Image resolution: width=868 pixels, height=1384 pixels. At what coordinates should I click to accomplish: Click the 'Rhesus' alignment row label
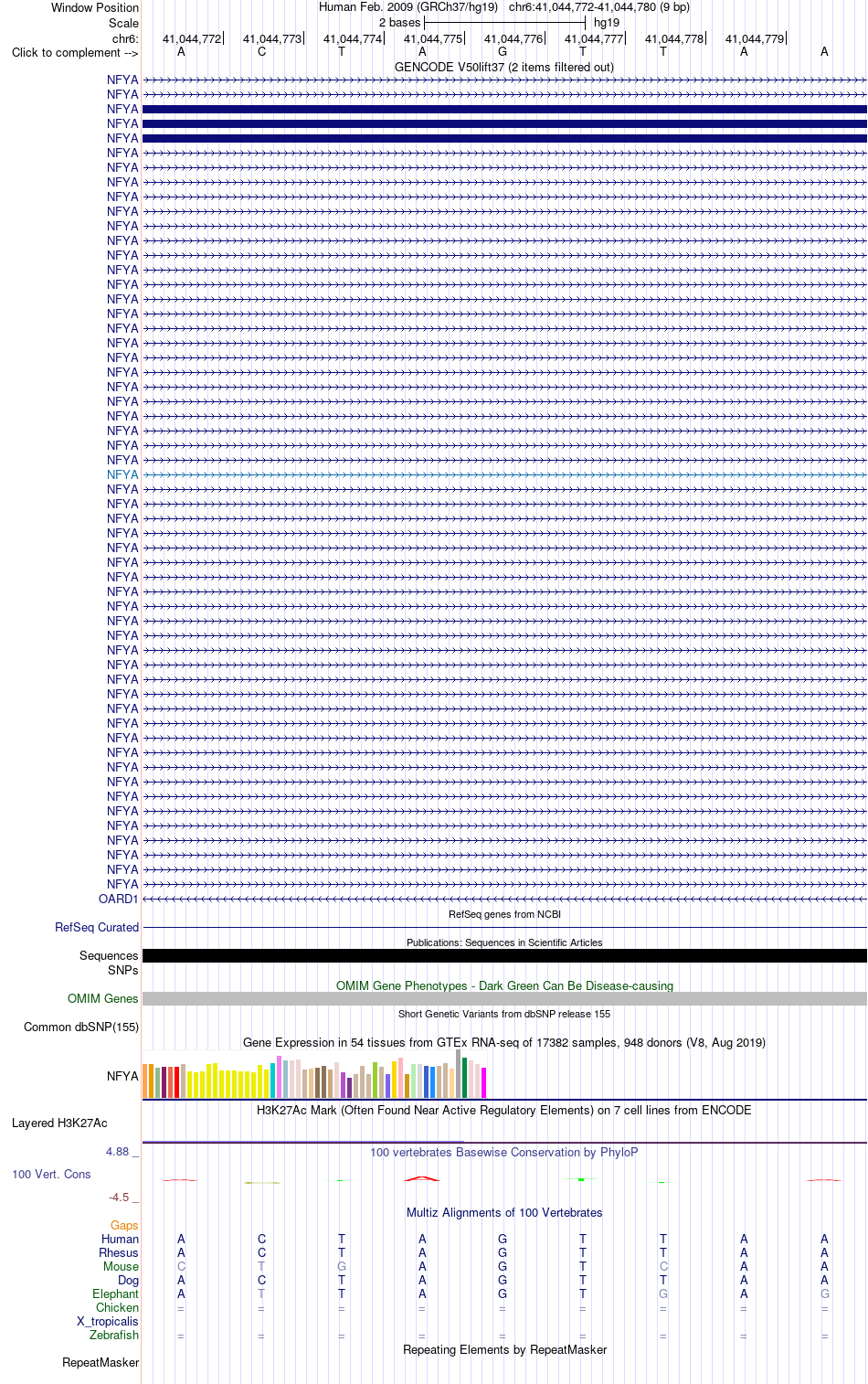coord(119,1252)
